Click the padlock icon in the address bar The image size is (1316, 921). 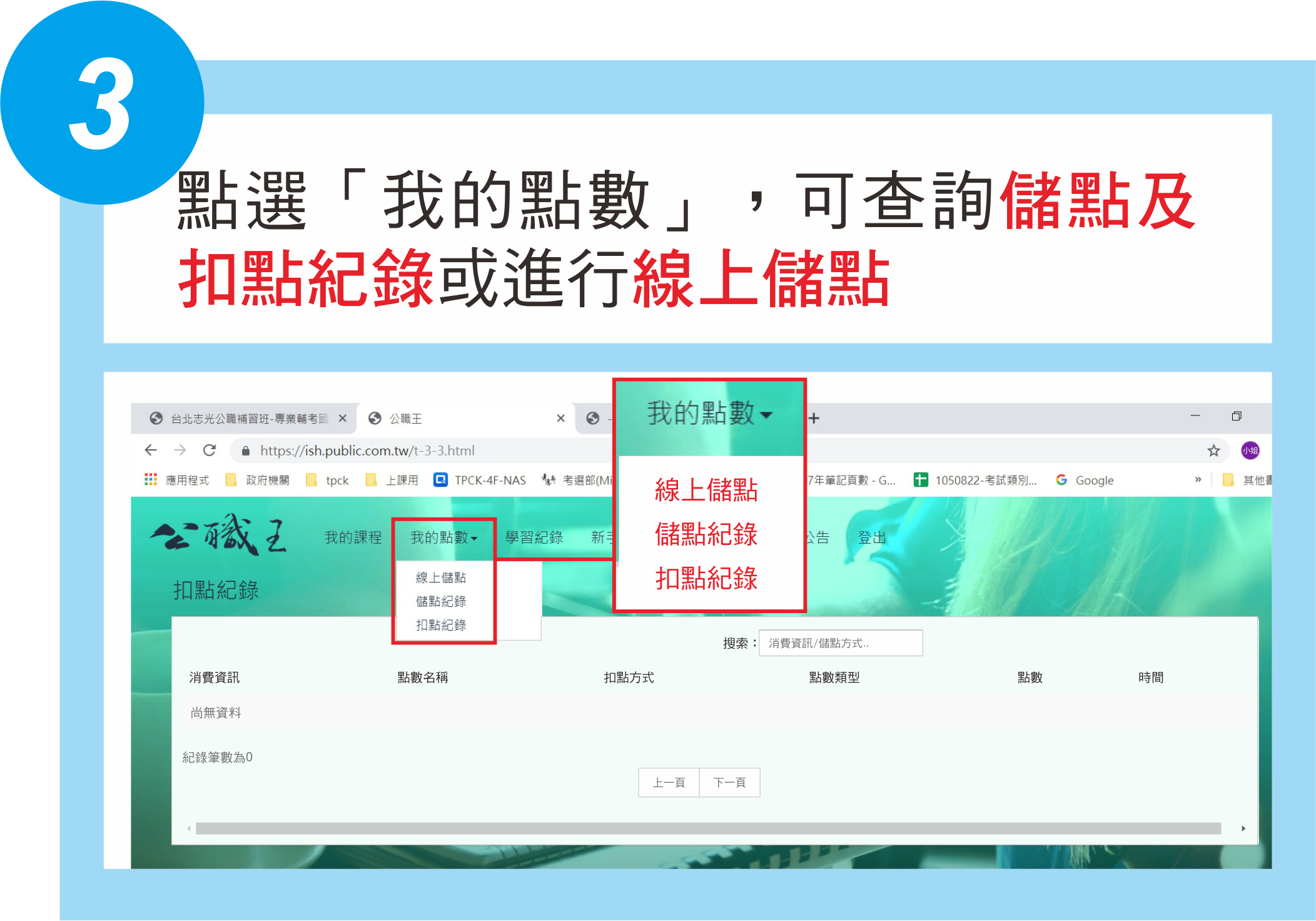pos(246,451)
